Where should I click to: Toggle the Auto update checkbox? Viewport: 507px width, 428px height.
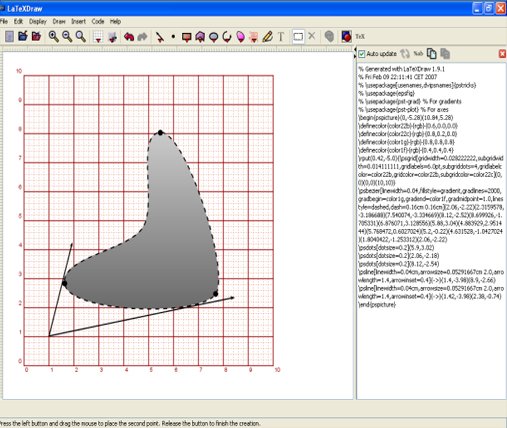pos(362,54)
